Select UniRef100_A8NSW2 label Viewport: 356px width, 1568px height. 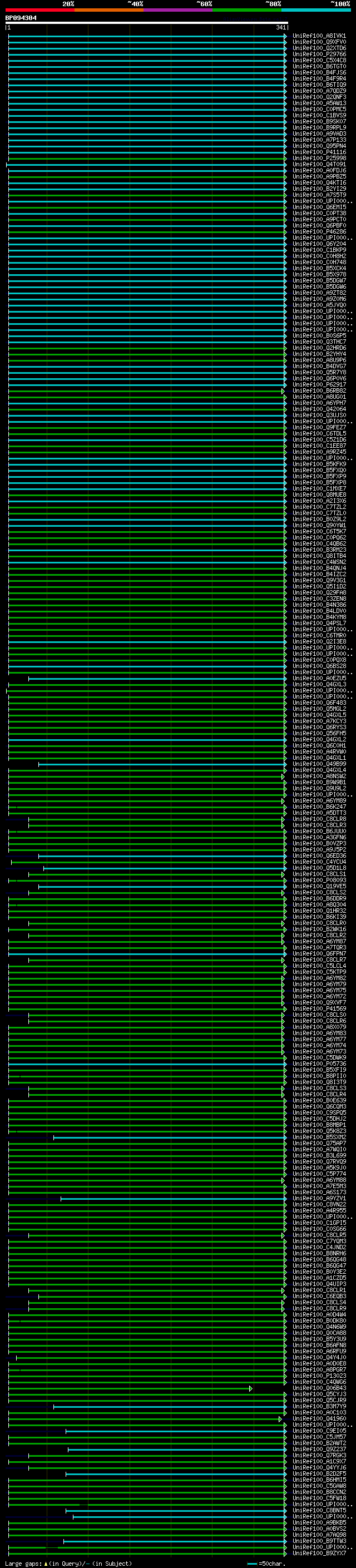coord(319,776)
